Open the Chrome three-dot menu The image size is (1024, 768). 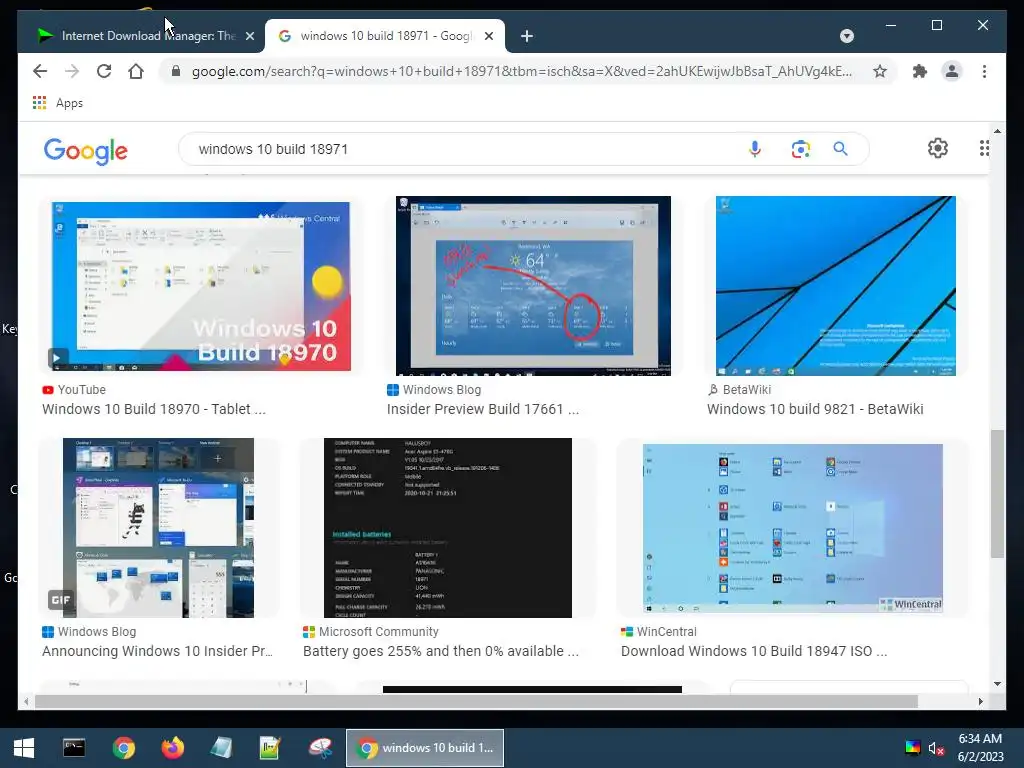[984, 71]
